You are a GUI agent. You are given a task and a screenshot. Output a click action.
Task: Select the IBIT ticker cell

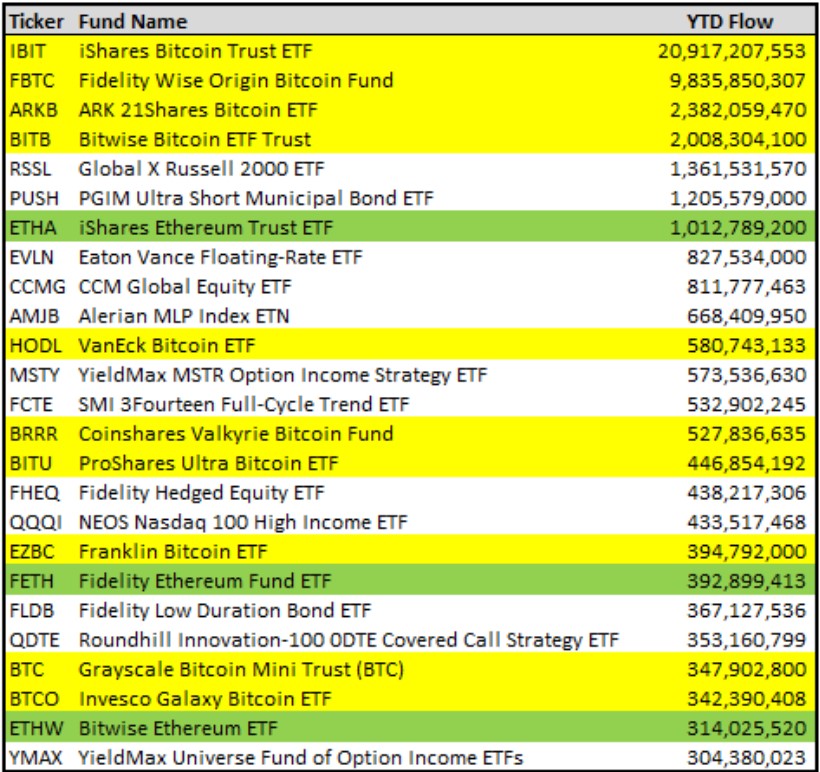(27, 51)
